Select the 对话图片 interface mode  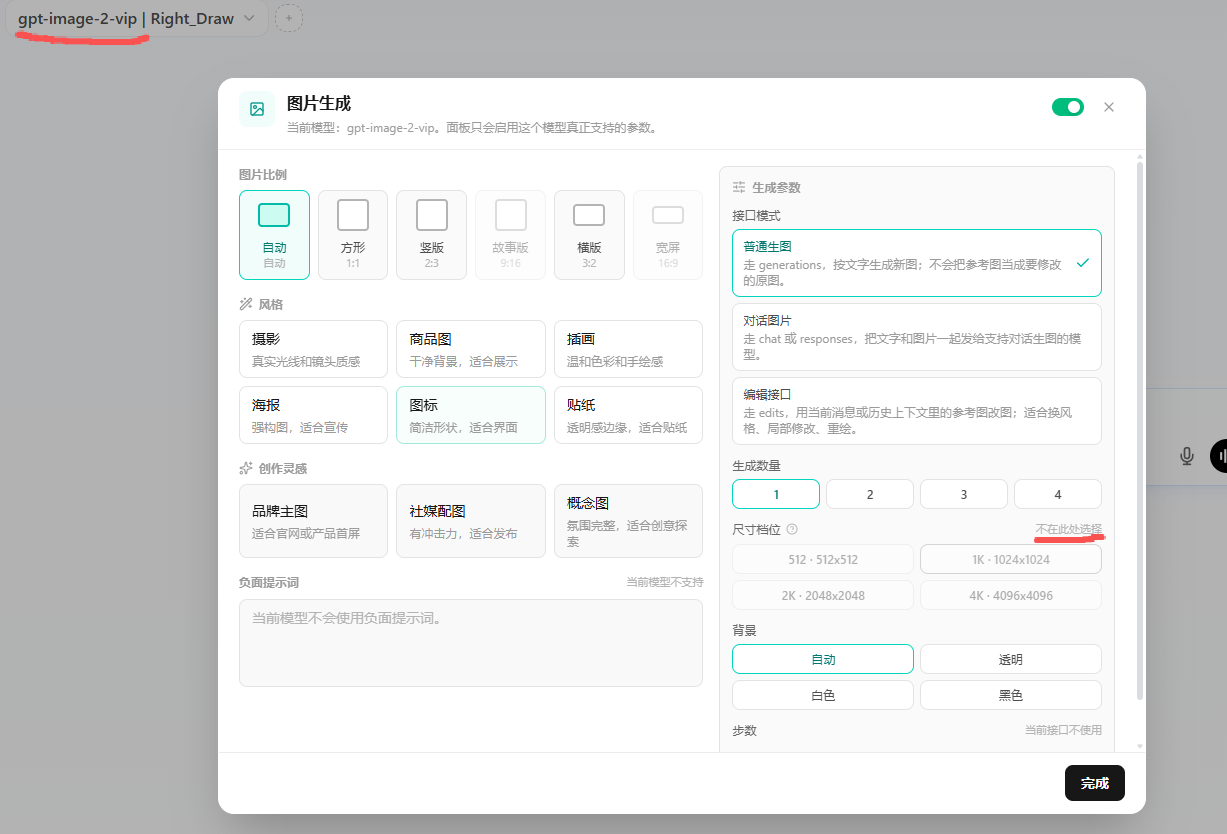(x=917, y=337)
